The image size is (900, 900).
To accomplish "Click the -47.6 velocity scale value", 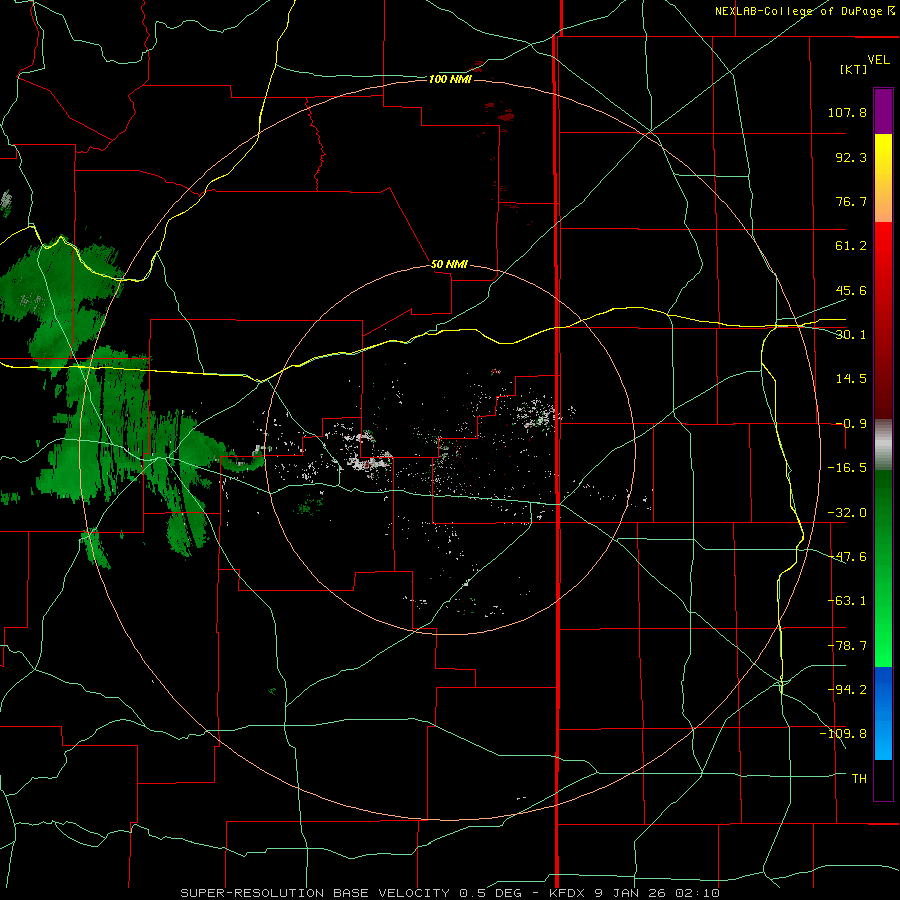I will (x=847, y=557).
